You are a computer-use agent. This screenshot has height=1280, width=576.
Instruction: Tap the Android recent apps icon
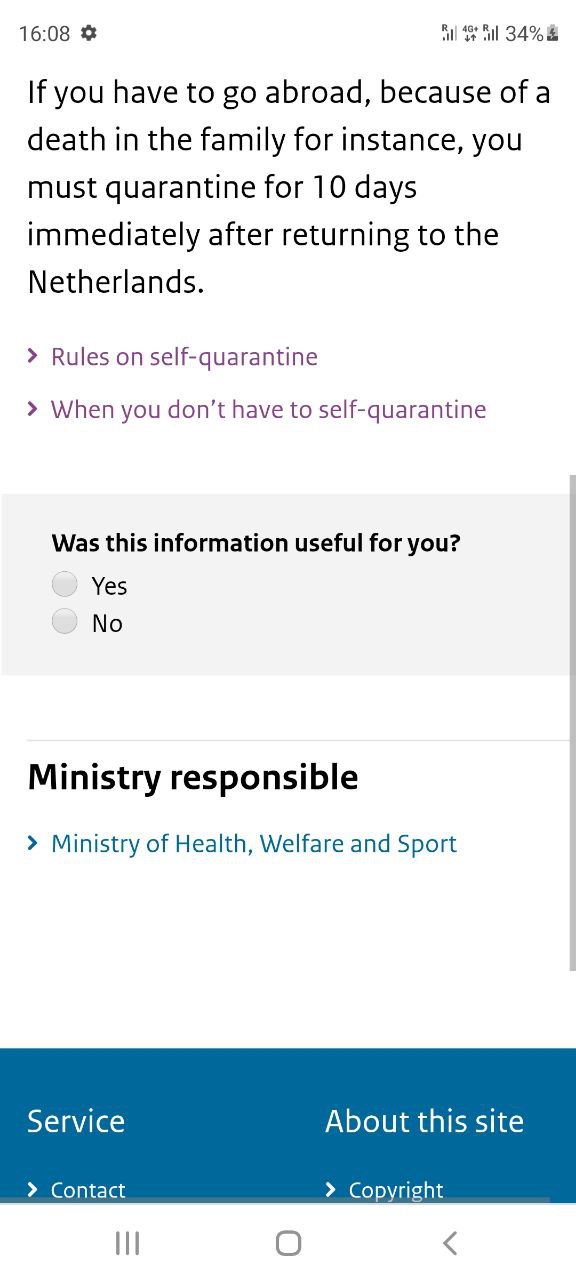coord(127,1243)
